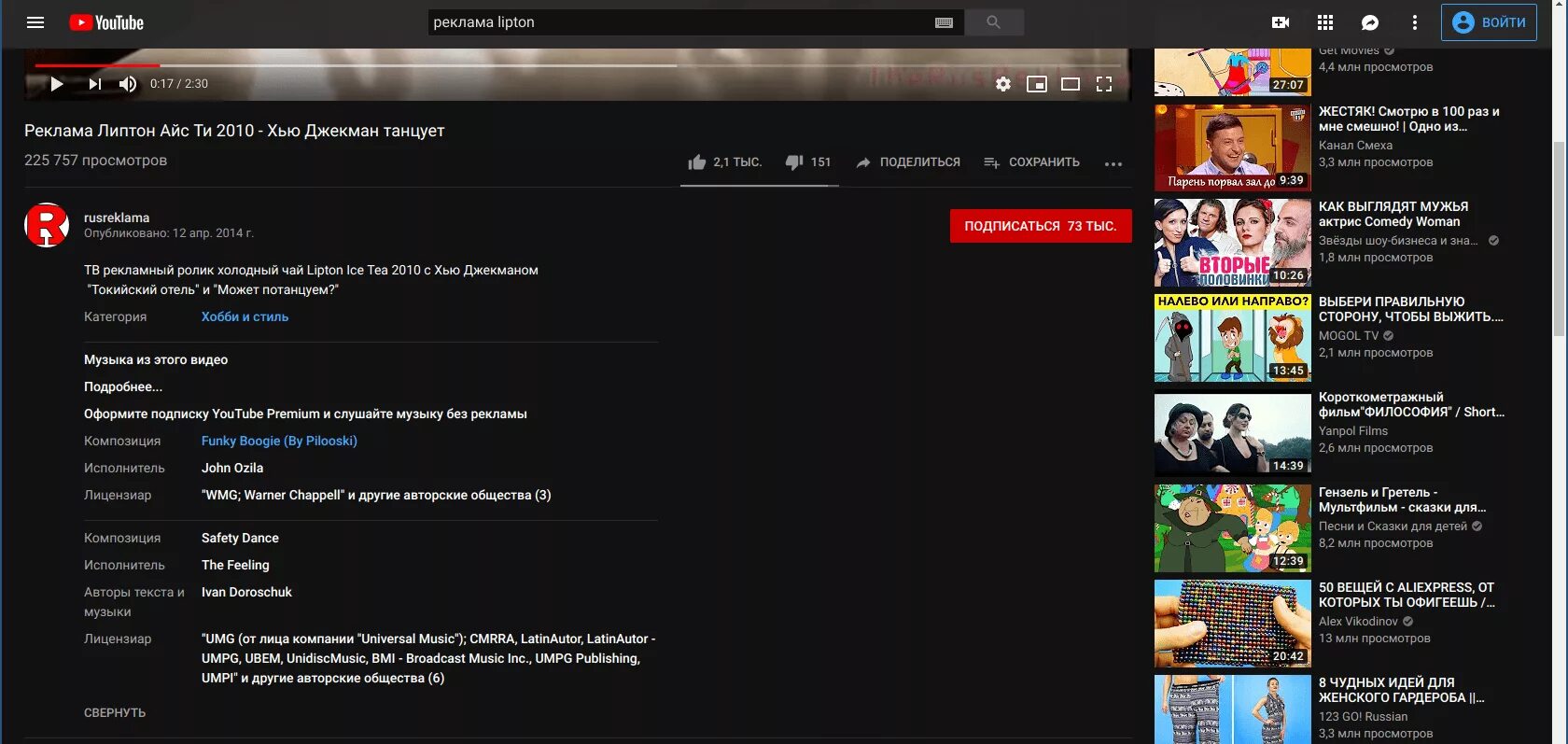
Task: Open the top bar three-dot settings menu
Action: pyautogui.click(x=1415, y=22)
